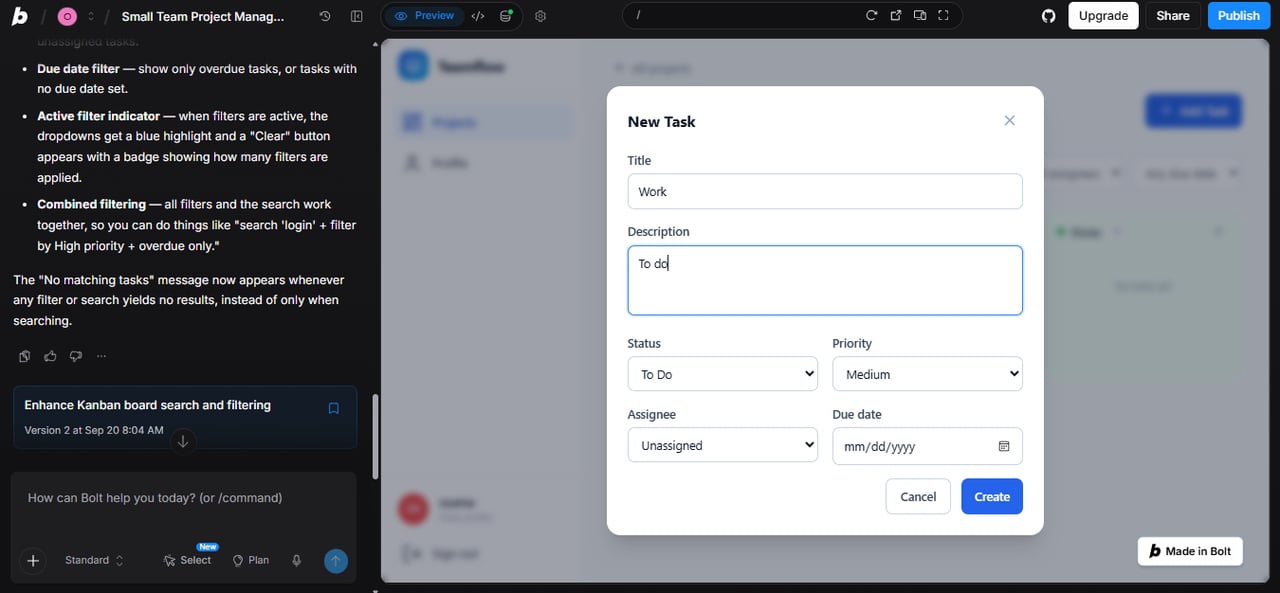1280x593 pixels.
Task: Pick a date using the calendar icon
Action: tap(1004, 446)
